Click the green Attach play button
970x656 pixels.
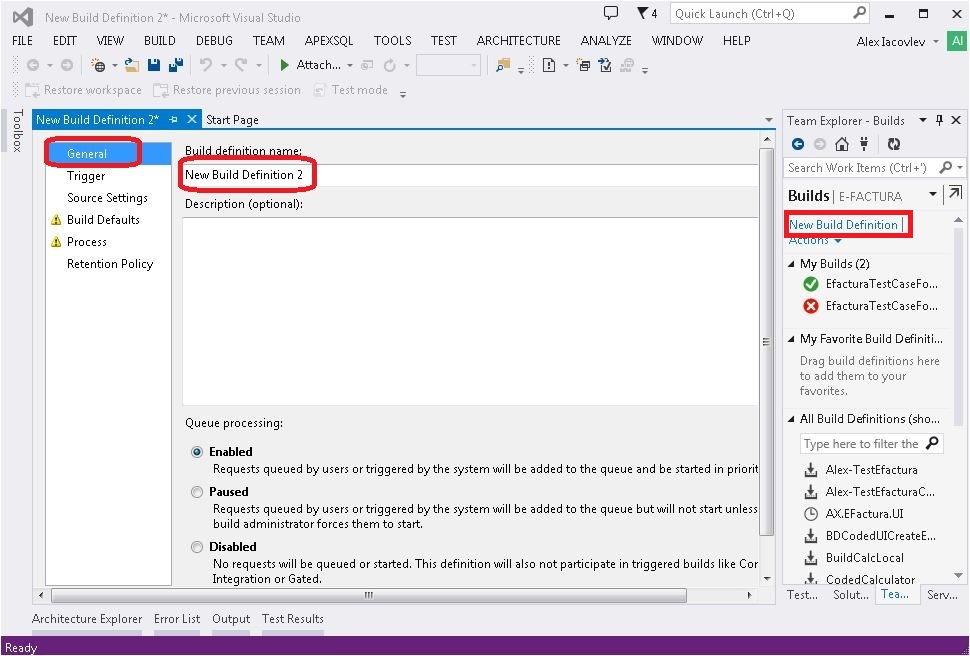[x=285, y=65]
